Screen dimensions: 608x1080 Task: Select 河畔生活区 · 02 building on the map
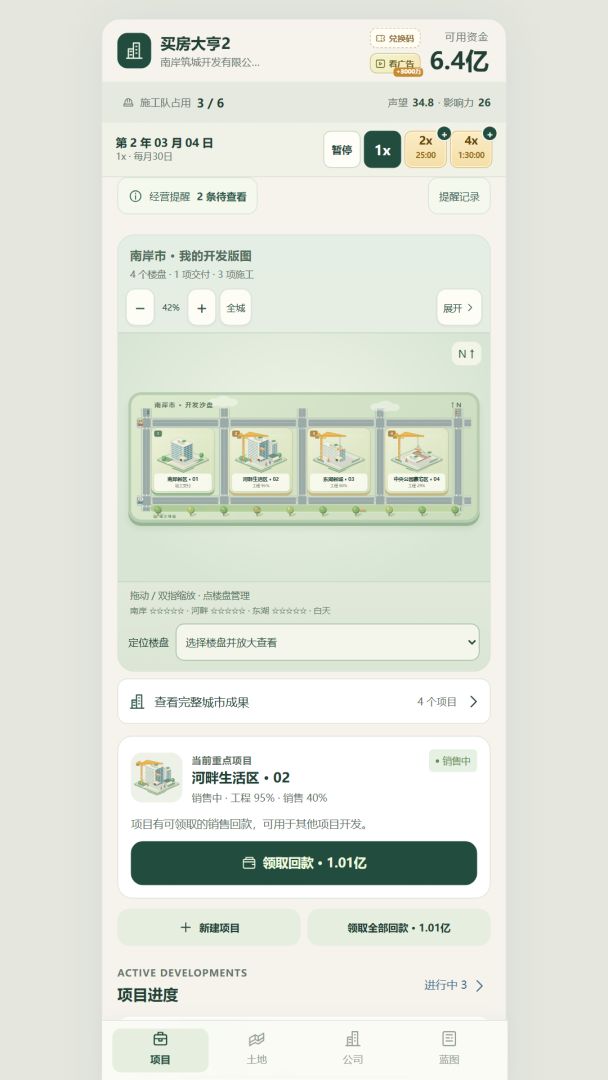(x=261, y=460)
